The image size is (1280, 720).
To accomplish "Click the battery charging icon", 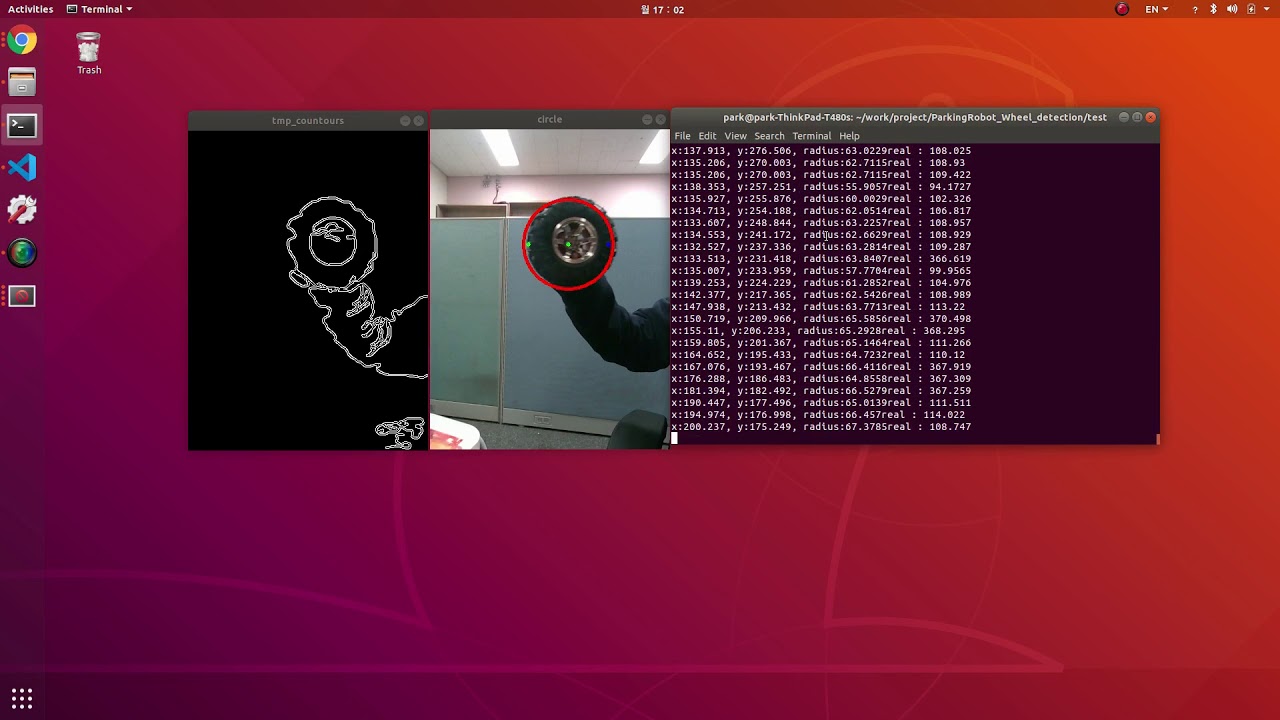I will click(1251, 9).
